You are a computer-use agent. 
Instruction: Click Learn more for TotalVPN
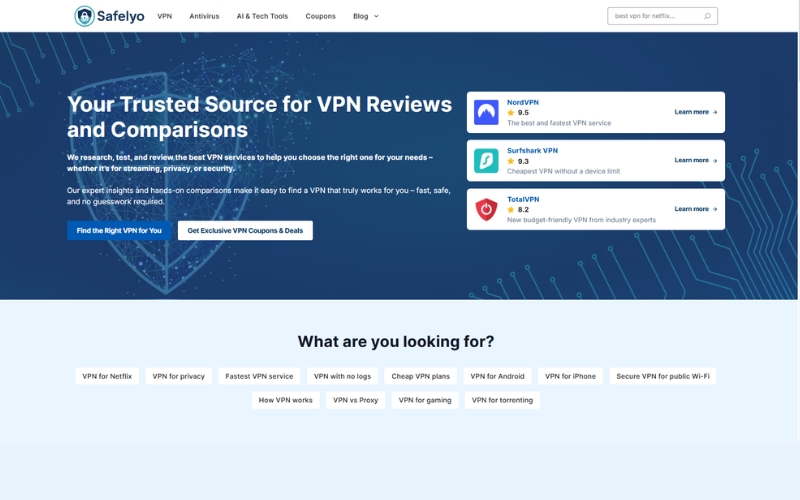coord(696,209)
